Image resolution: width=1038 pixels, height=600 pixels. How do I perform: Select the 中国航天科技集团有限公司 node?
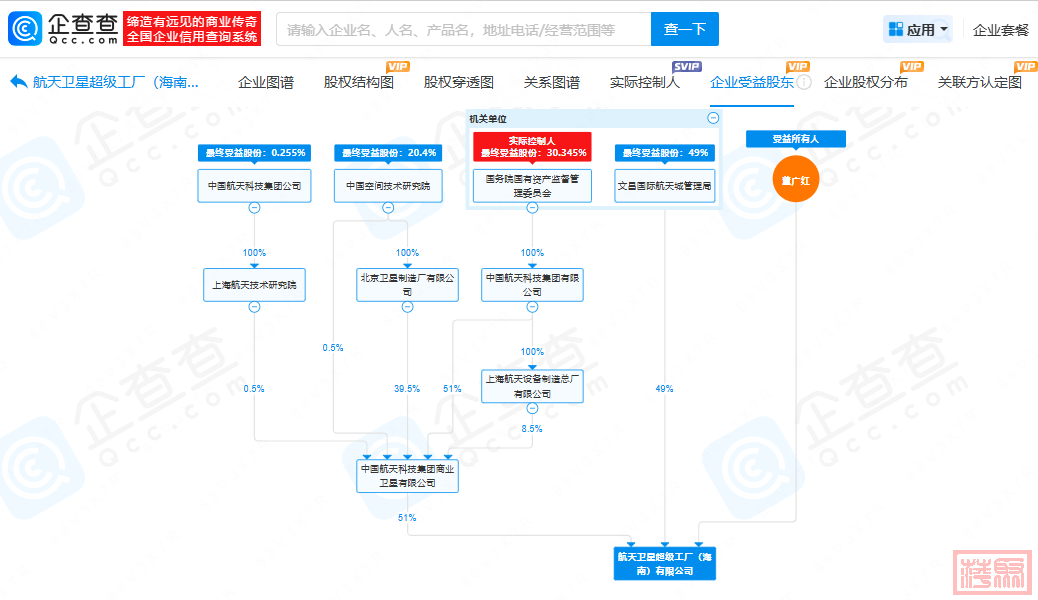pyautogui.click(x=532, y=285)
